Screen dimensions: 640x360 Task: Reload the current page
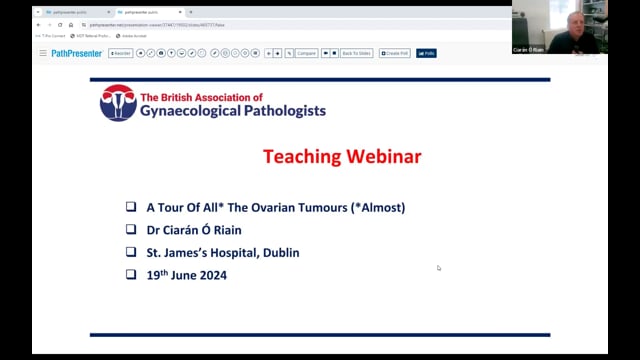60,25
